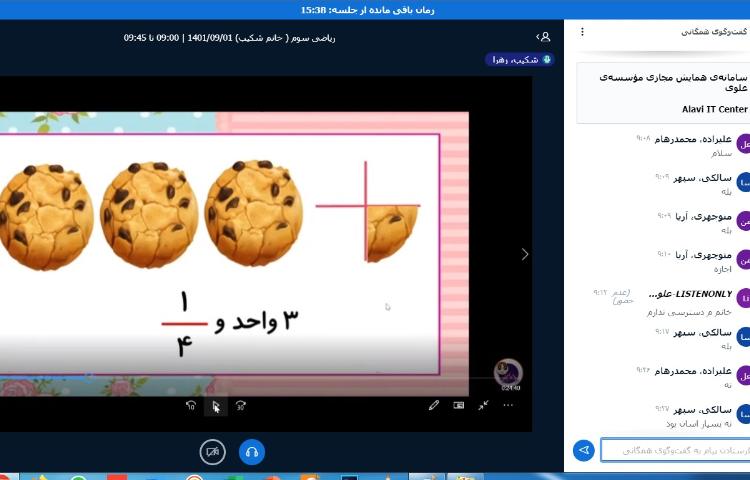Open the chat options three-dot menu

(583, 32)
